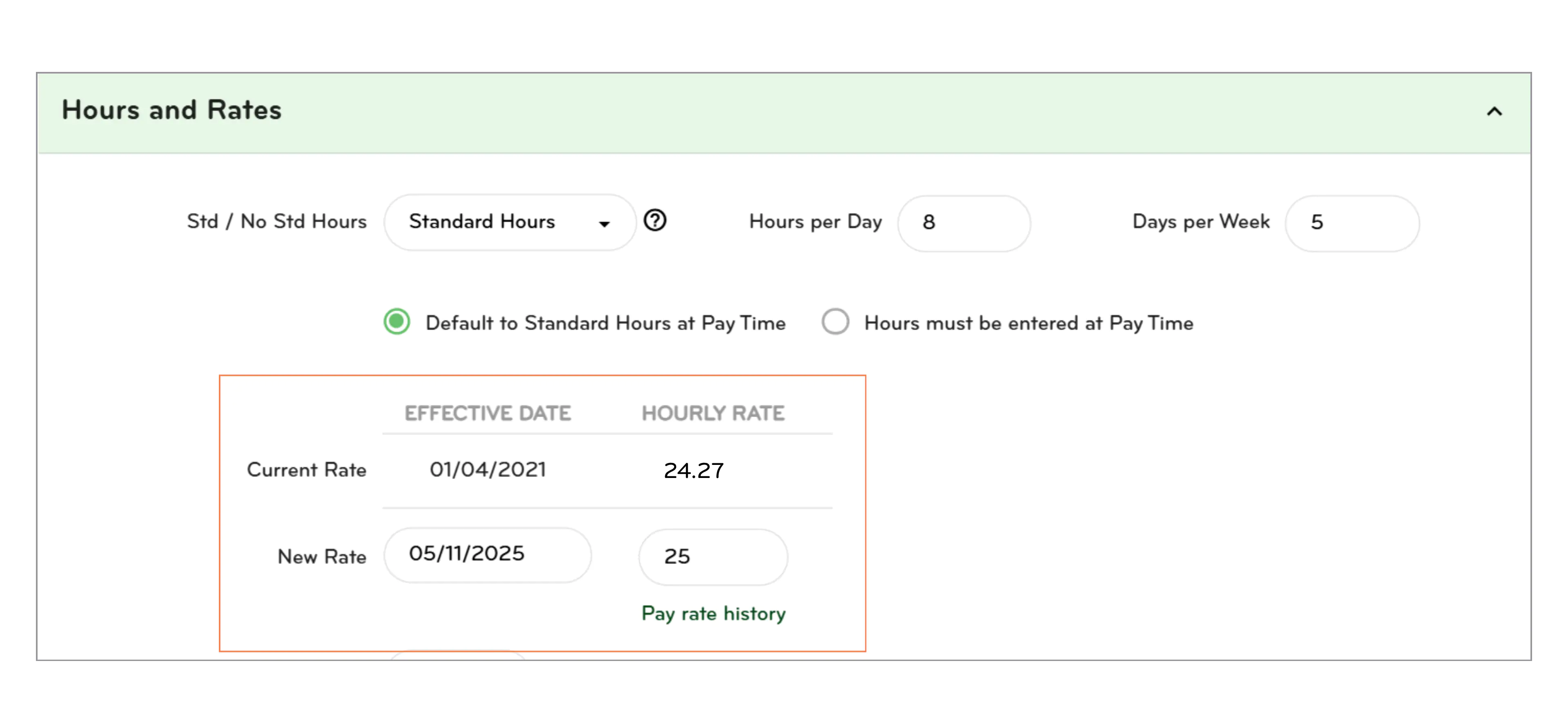Viewport: 1568px width, 719px height.
Task: Click the current effective date 01/04/2021
Action: coord(488,470)
